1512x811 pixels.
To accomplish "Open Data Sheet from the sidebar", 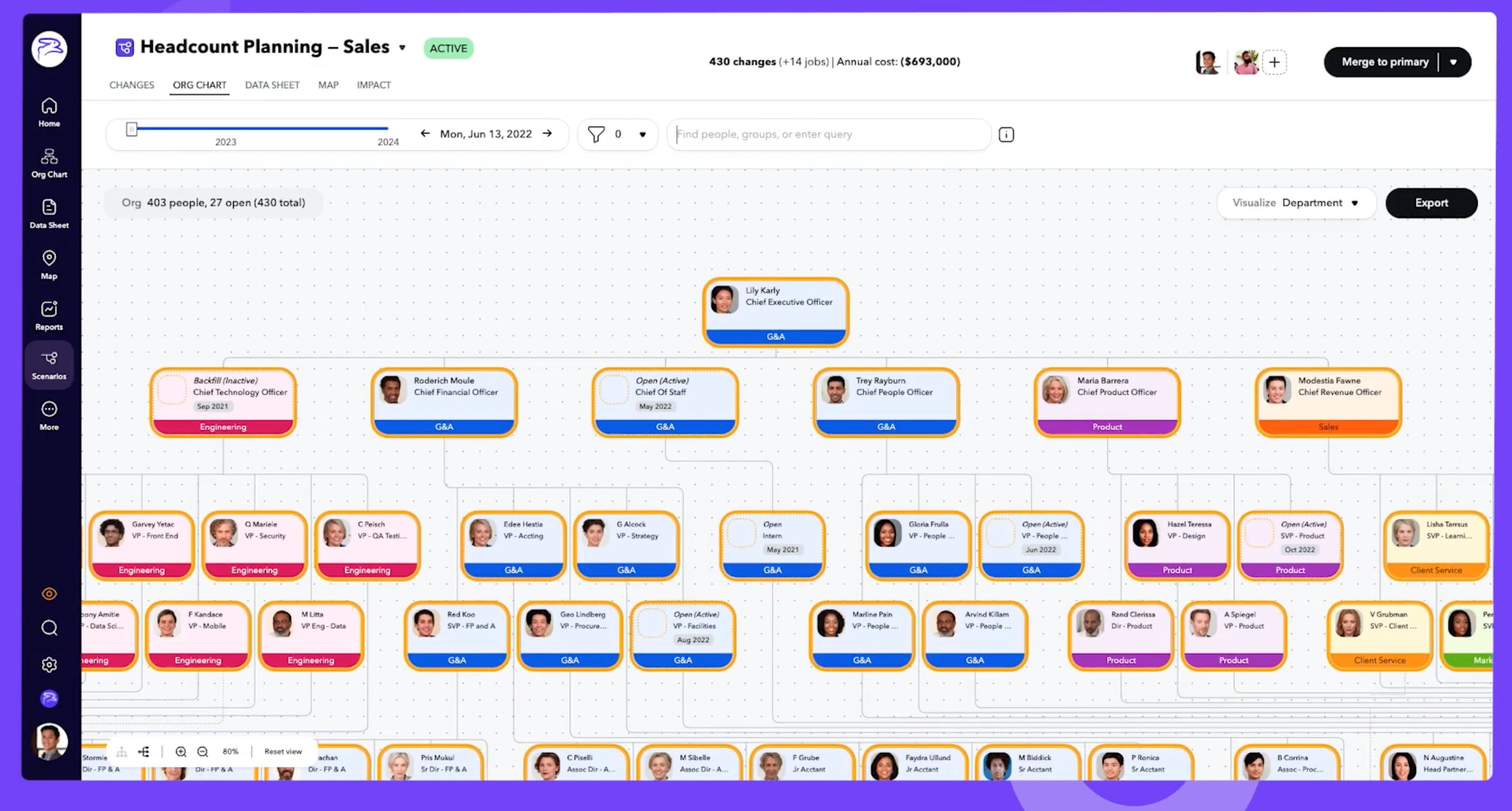I will [x=49, y=214].
